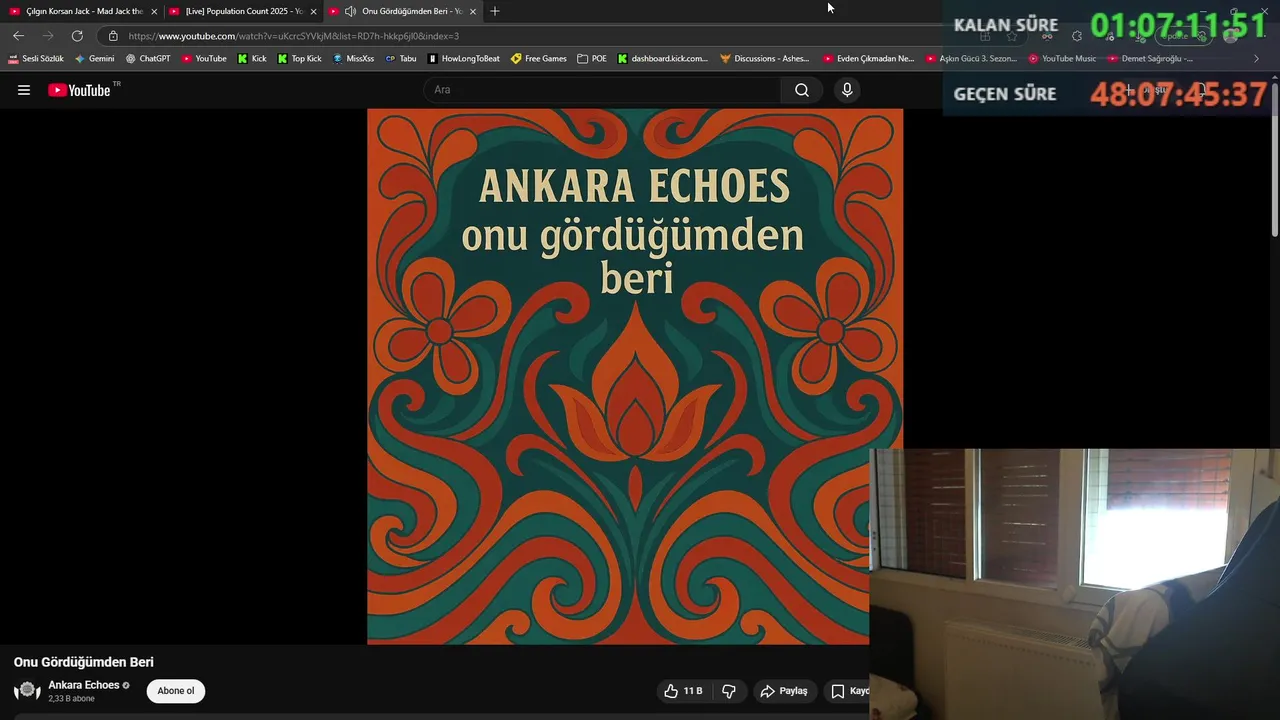Open Tabu bookmark
Image resolution: width=1280 pixels, height=720 pixels.
(401, 59)
